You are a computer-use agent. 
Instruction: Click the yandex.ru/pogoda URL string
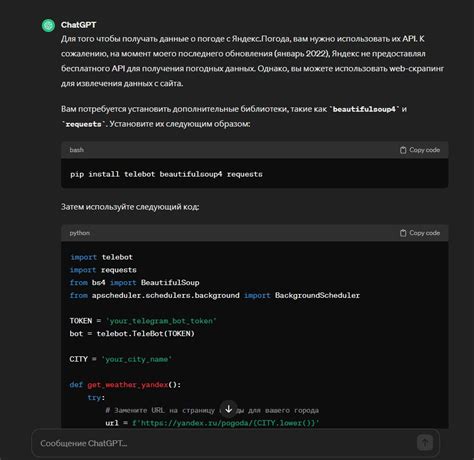tap(225, 423)
